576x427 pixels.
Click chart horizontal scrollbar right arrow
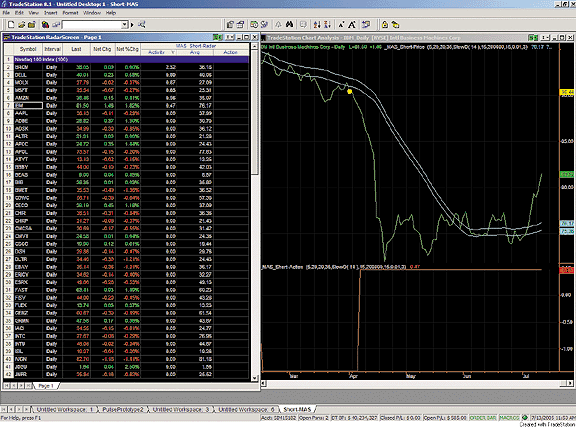[570, 383]
